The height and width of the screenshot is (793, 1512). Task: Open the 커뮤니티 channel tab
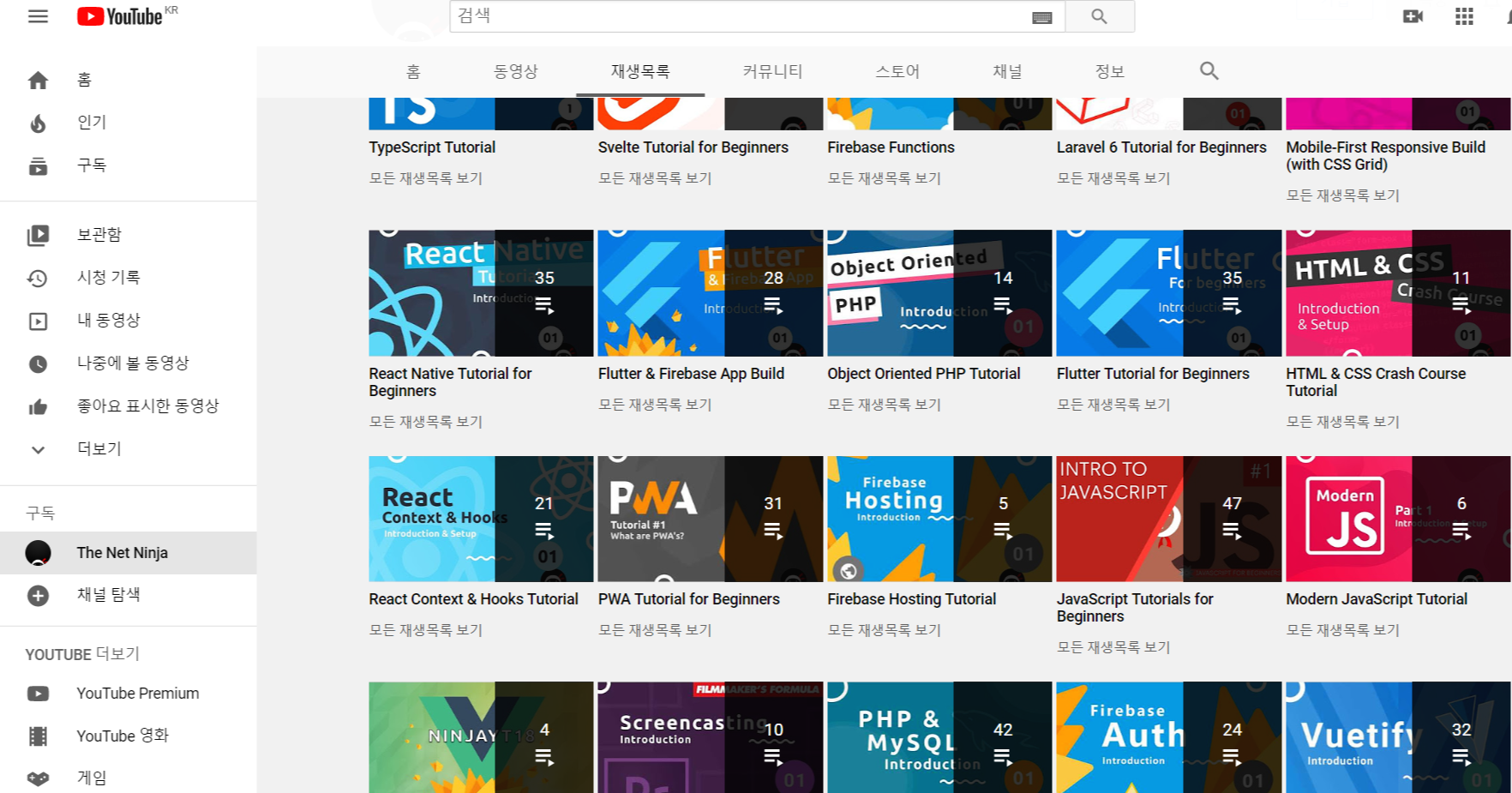[772, 72]
